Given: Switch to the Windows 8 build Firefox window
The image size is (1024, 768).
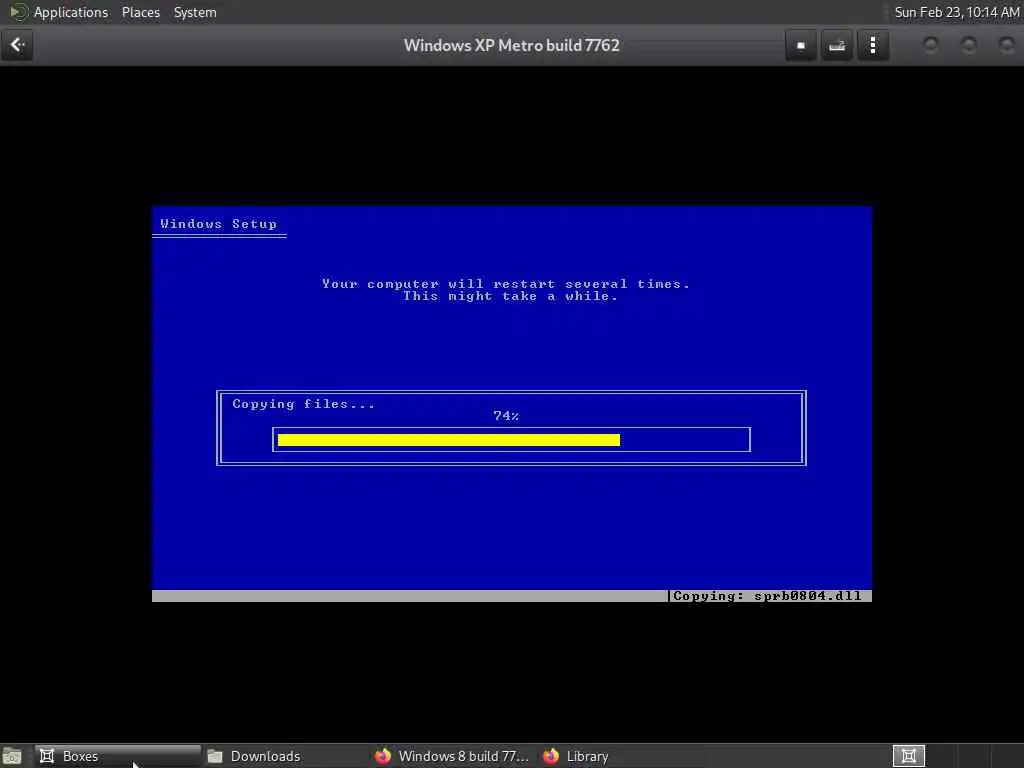Looking at the screenshot, I should pyautogui.click(x=453, y=756).
